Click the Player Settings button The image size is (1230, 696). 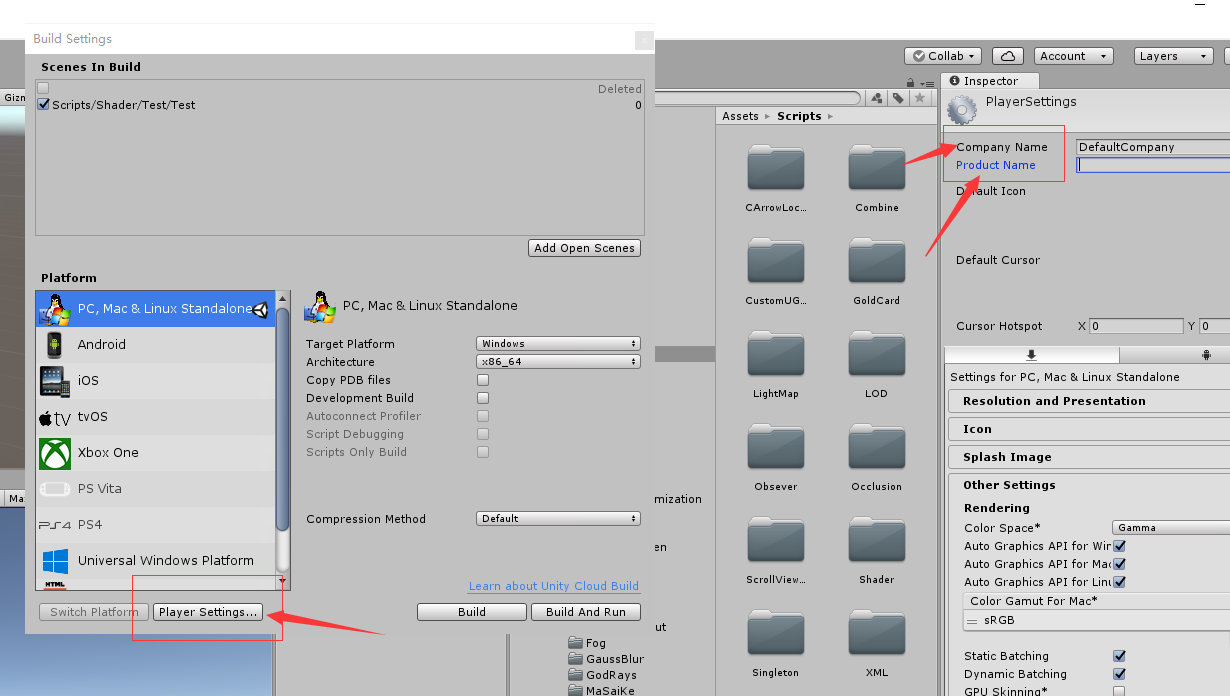pyautogui.click(x=207, y=611)
